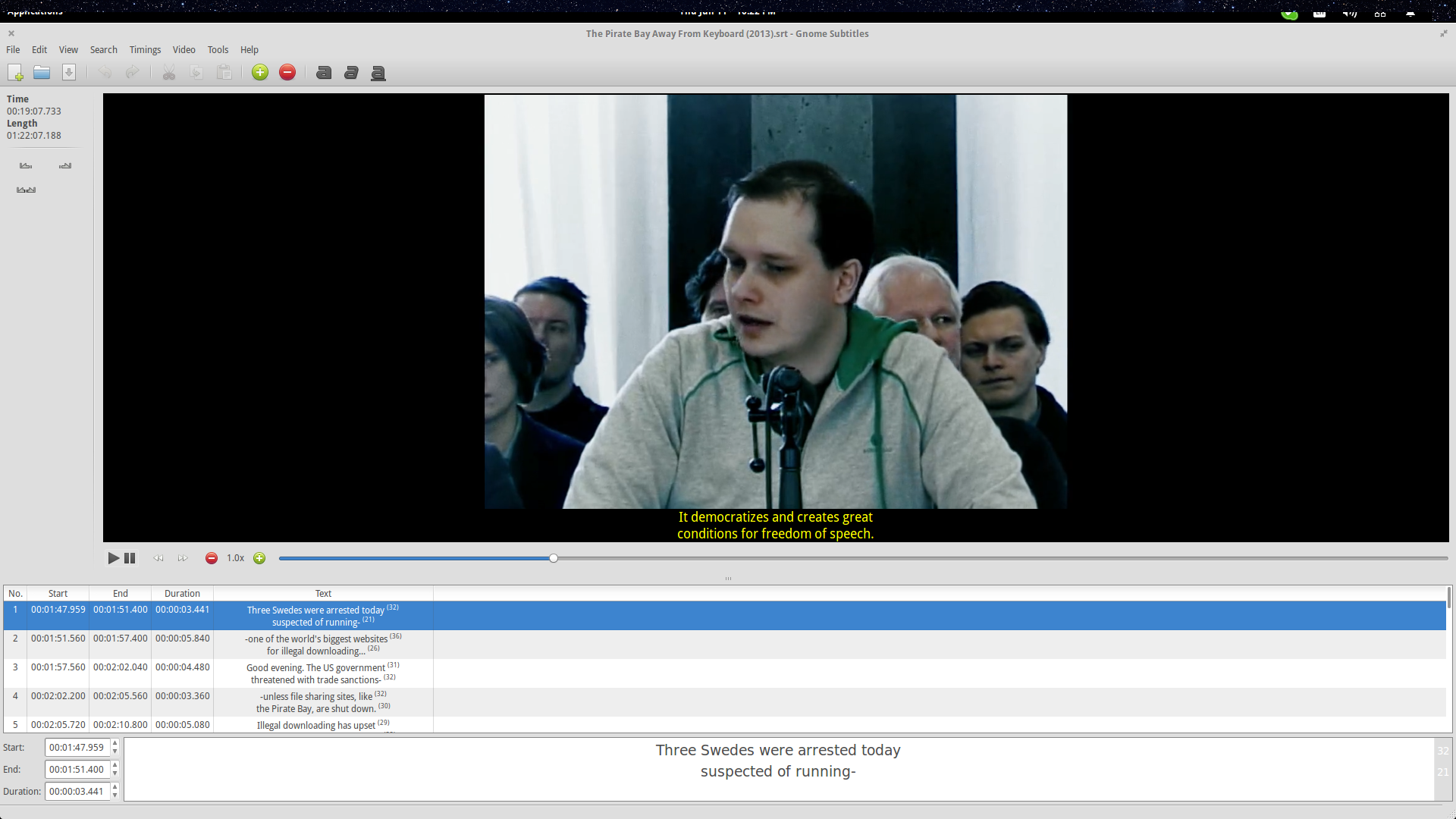The image size is (1456, 819).
Task: Decrement the End time spinner down
Action: coord(115,774)
